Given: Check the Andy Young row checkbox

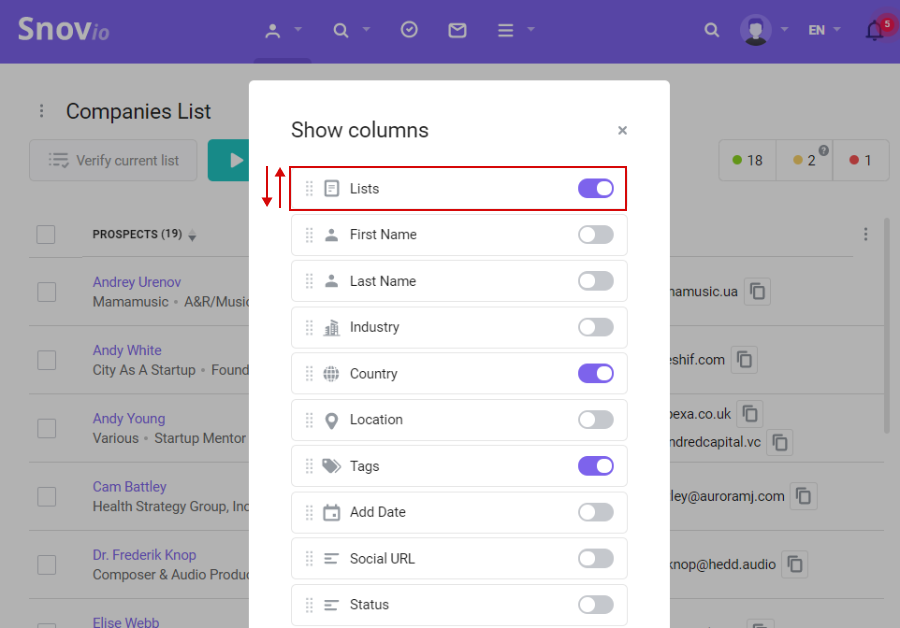Looking at the screenshot, I should (46, 428).
